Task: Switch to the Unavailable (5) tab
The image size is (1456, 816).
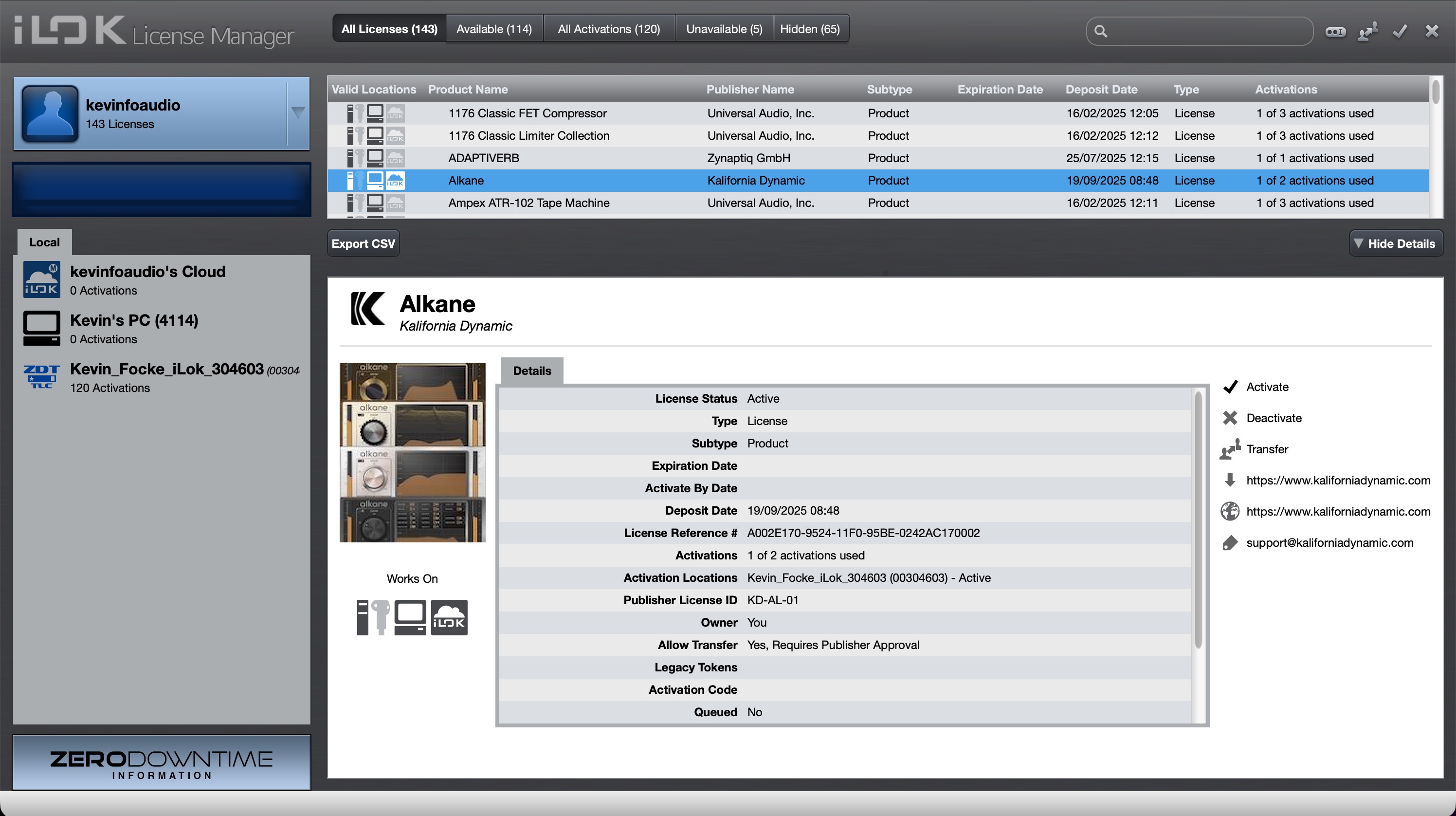Action: tap(724, 29)
